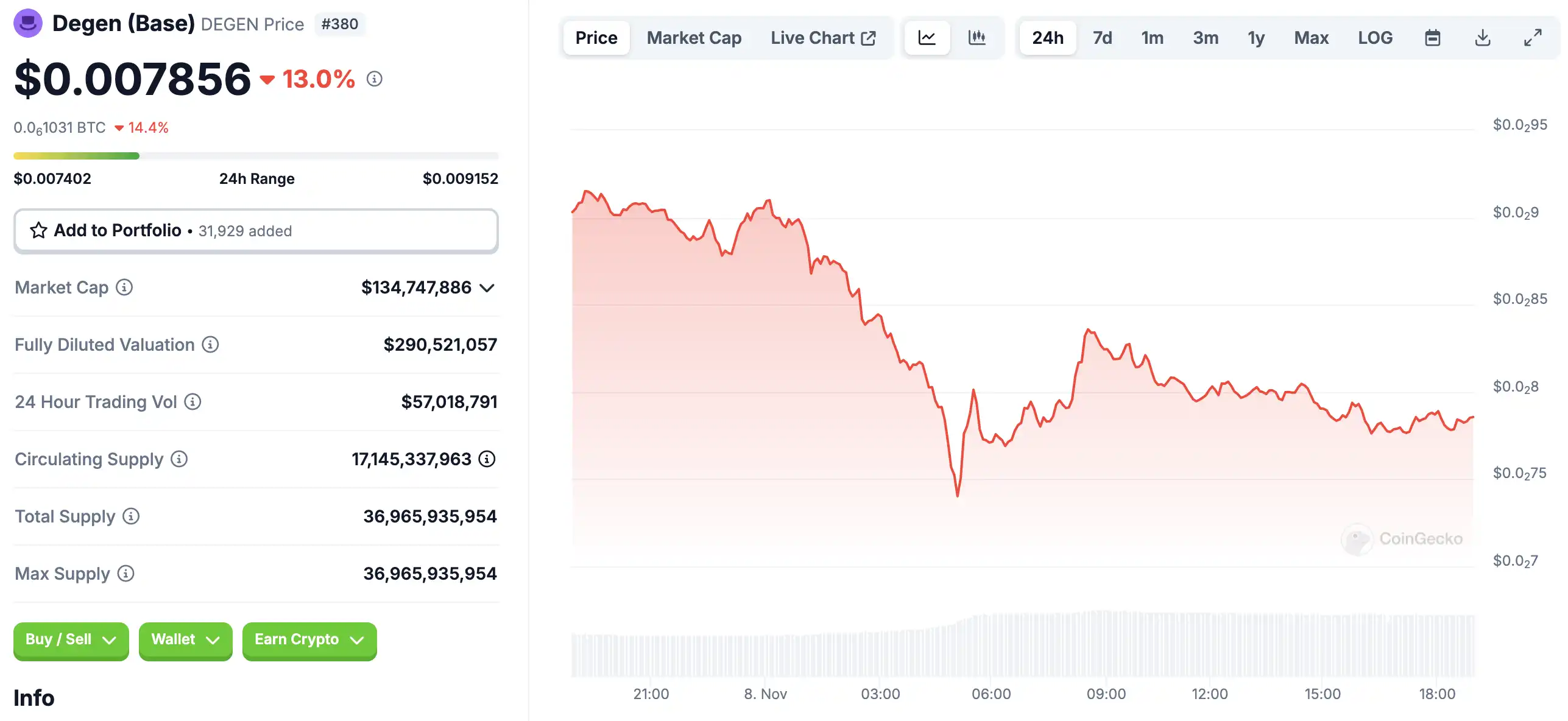This screenshot has width=1568, height=721.
Task: Click Add to Portfolio button
Action: 256,231
